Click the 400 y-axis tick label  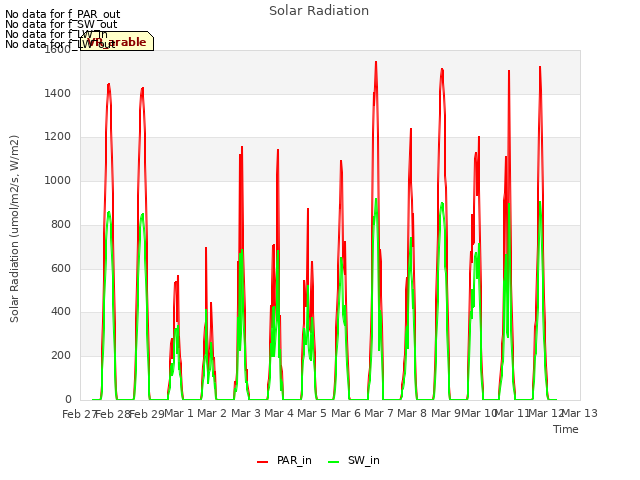(x=61, y=311)
